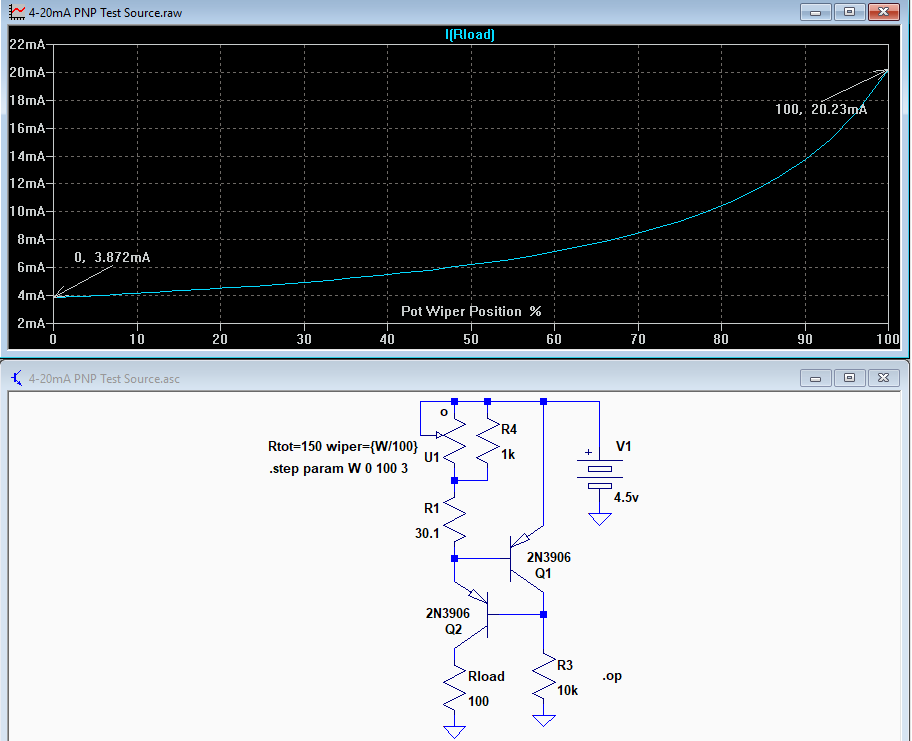Viewport: 912px width, 741px height.
Task: Select the R4 resistor symbol
Action: coord(487,441)
